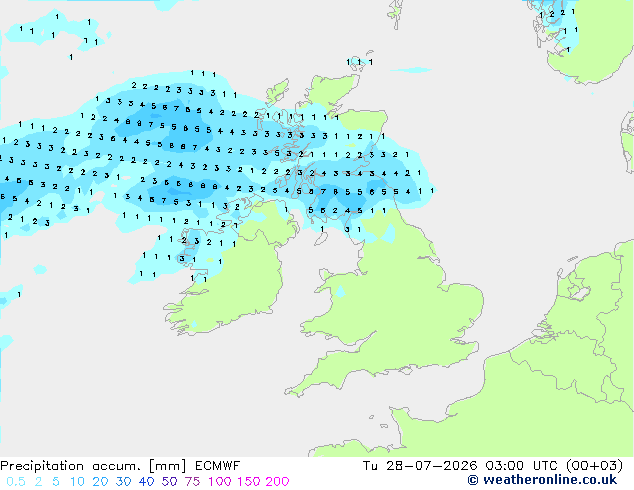Click the 5 mm legend value

pos(56,482)
